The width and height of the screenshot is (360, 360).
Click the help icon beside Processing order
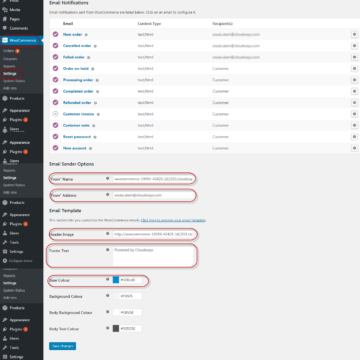tap(97, 80)
